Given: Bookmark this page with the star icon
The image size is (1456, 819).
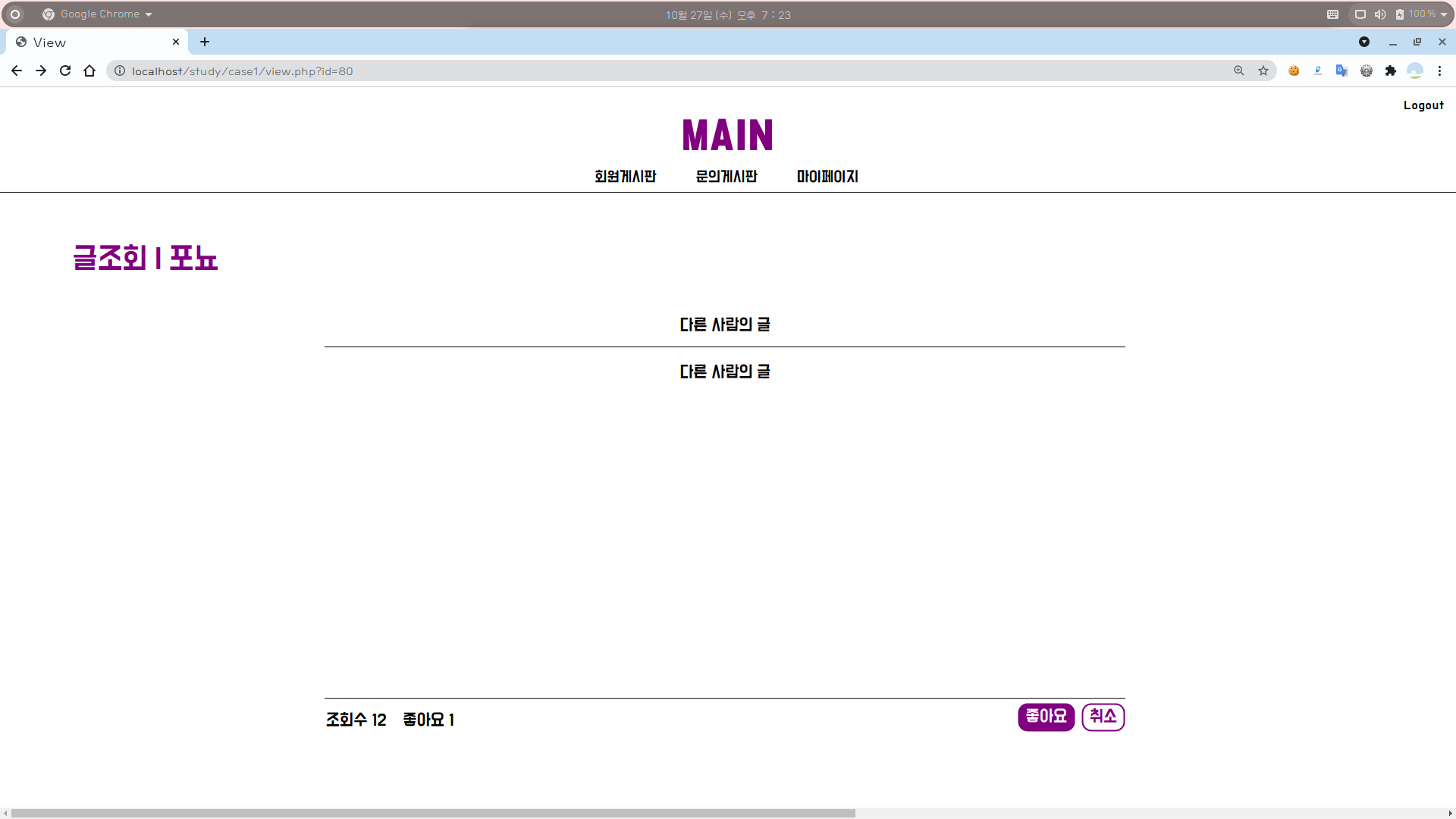Looking at the screenshot, I should click(x=1263, y=71).
